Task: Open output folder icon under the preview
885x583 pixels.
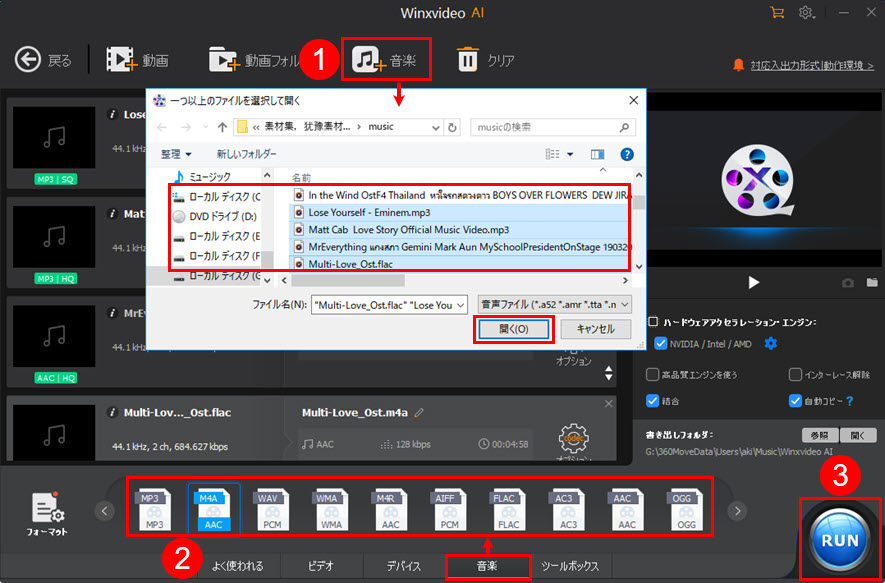Action: click(x=872, y=283)
